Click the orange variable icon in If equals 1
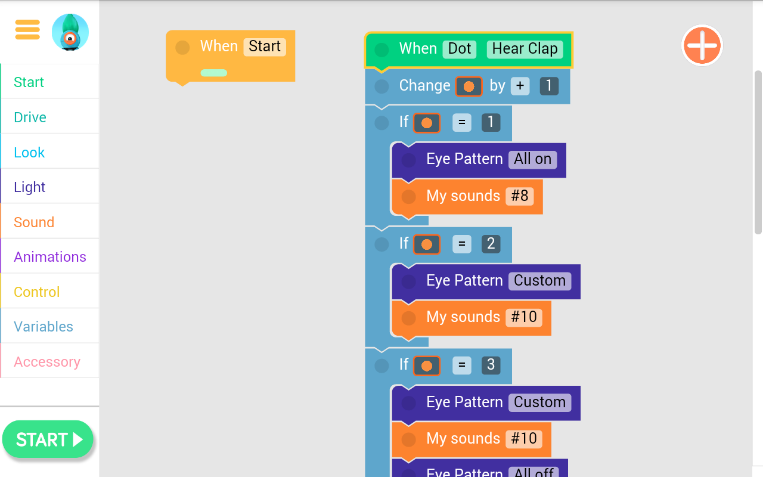 (x=427, y=123)
